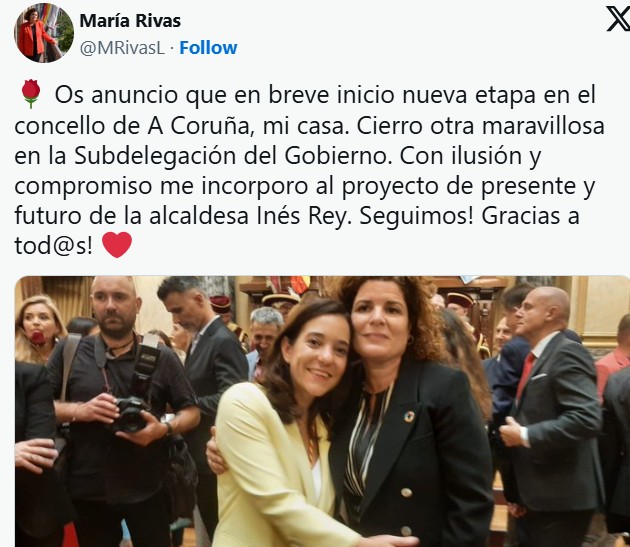This screenshot has height=547, width=630.
Task: Open the attached tweet photo
Action: (322, 411)
